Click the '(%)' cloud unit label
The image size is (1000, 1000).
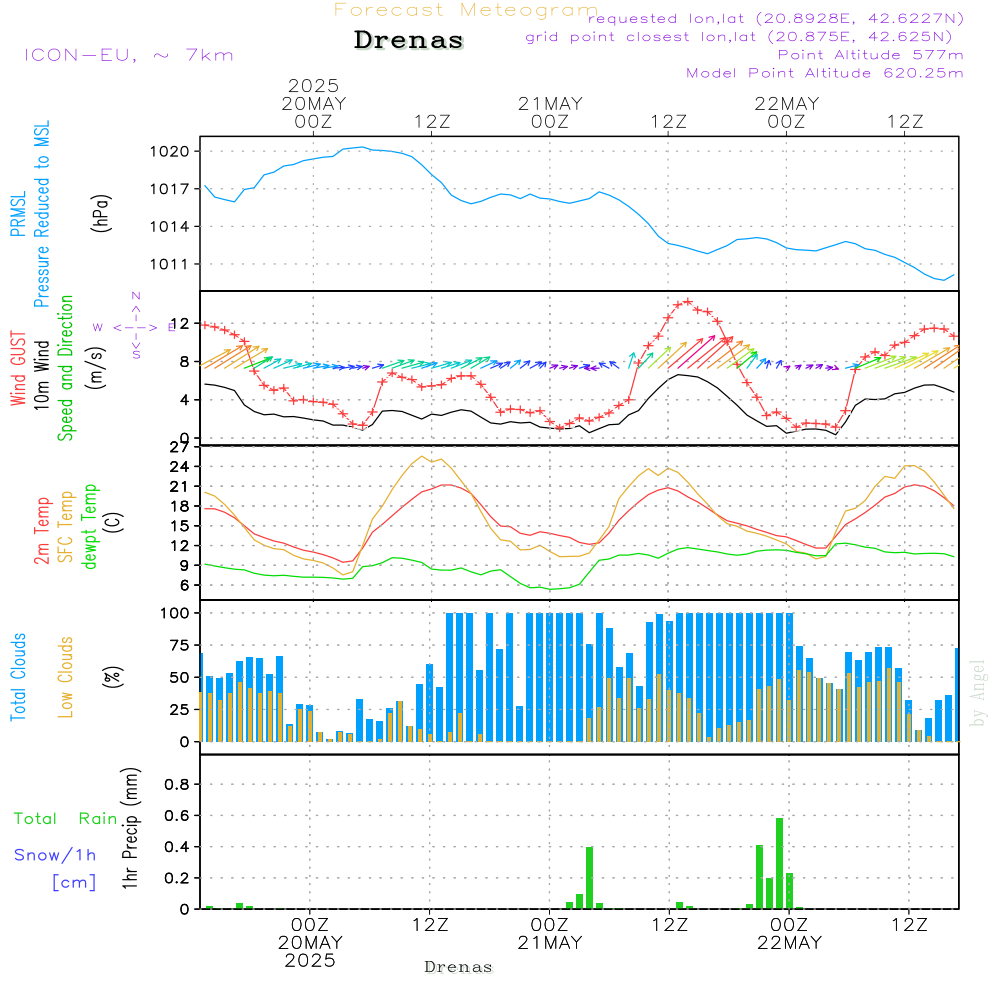[x=113, y=677]
